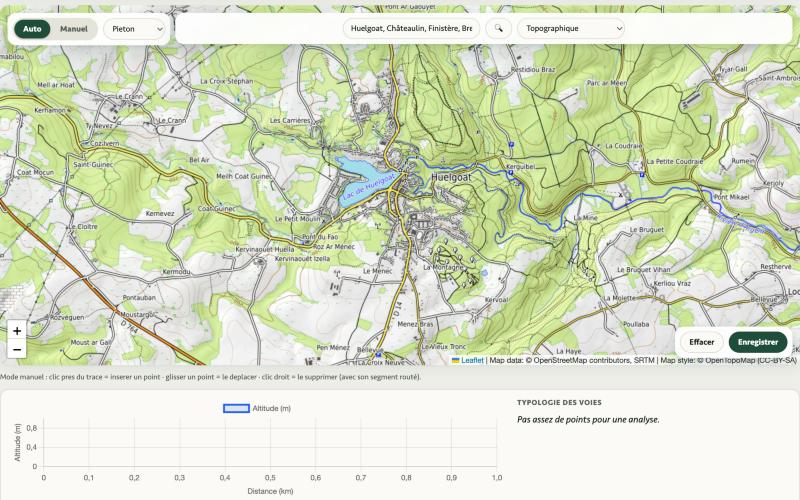Click the Kervinaouet Izella place label
The height and width of the screenshot is (500, 800).
(302, 259)
